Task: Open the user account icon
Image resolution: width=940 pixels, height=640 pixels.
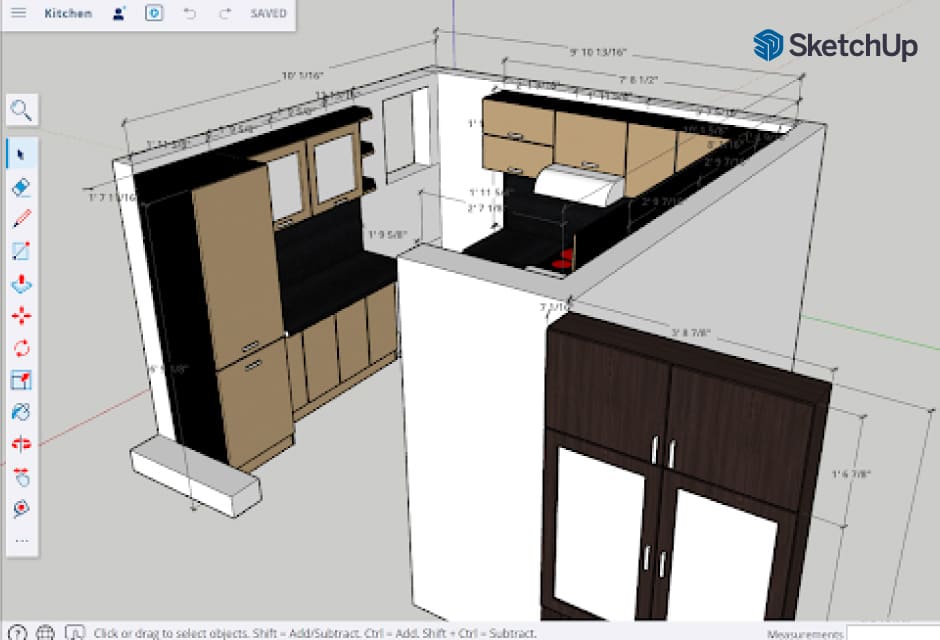Action: point(120,14)
